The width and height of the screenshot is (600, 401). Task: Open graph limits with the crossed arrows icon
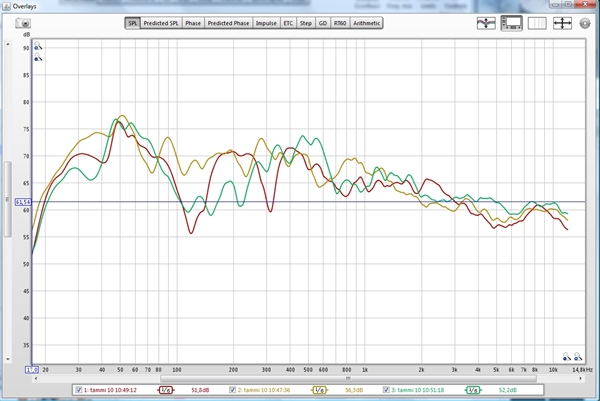click(562, 23)
